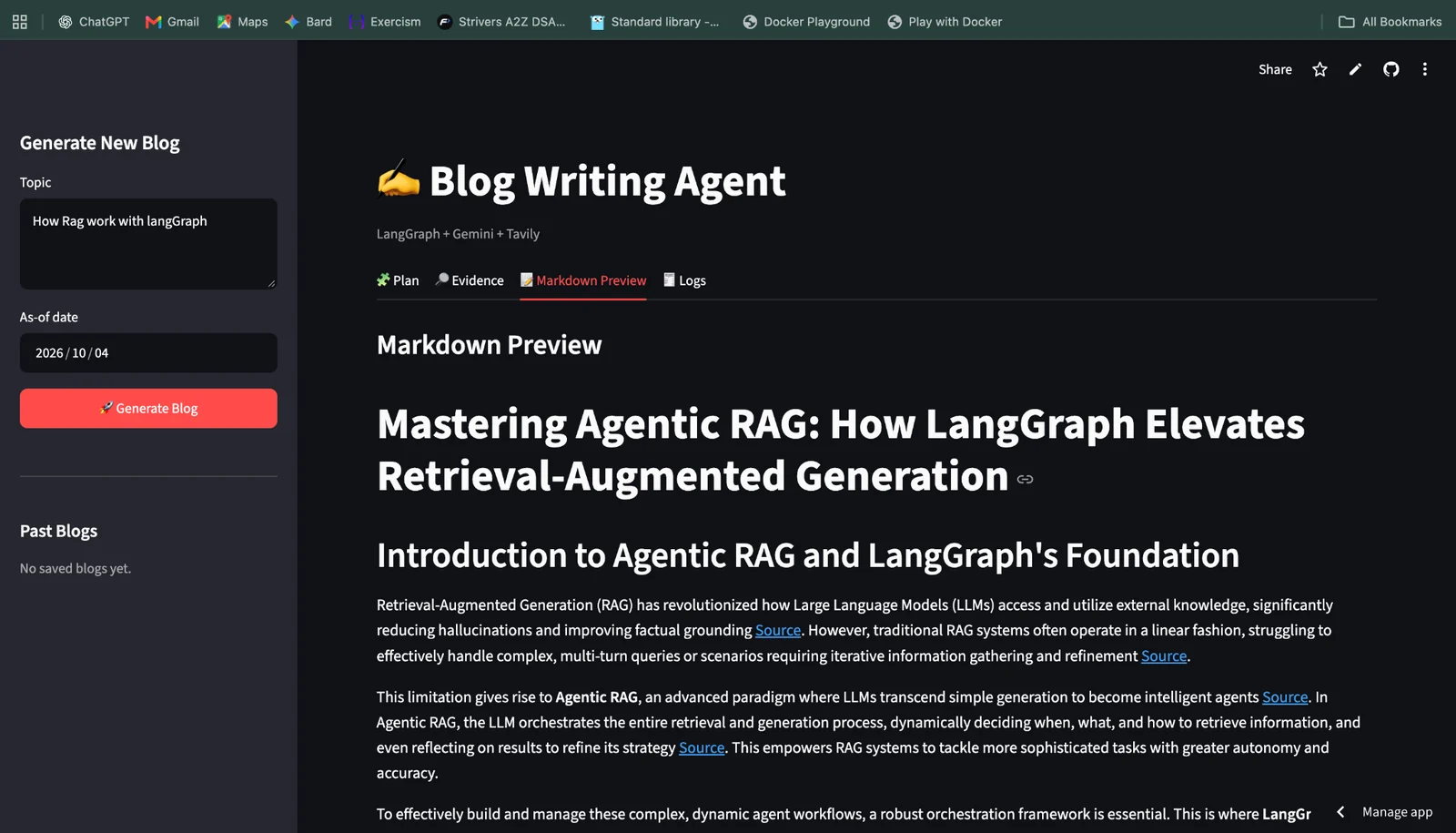Open the All Bookmarks folder
The width and height of the screenshot is (1456, 833).
(x=1390, y=22)
